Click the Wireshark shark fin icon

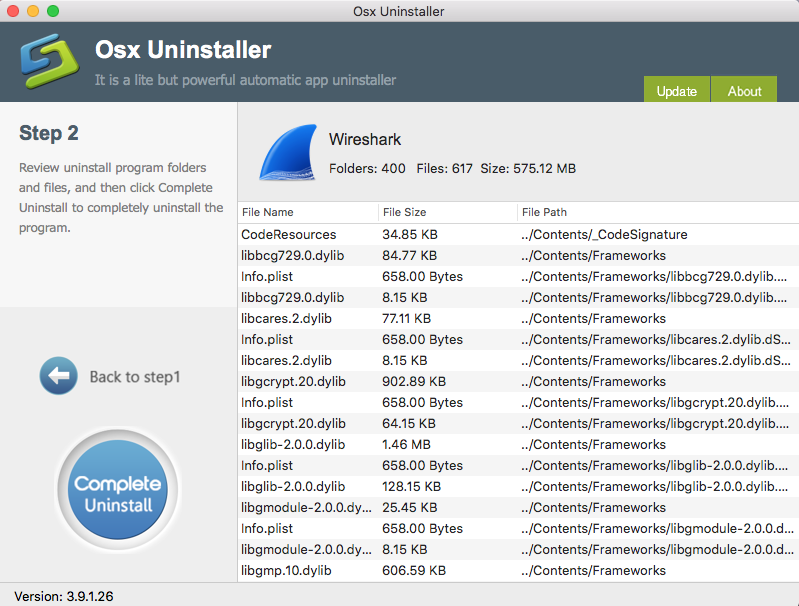(x=288, y=153)
